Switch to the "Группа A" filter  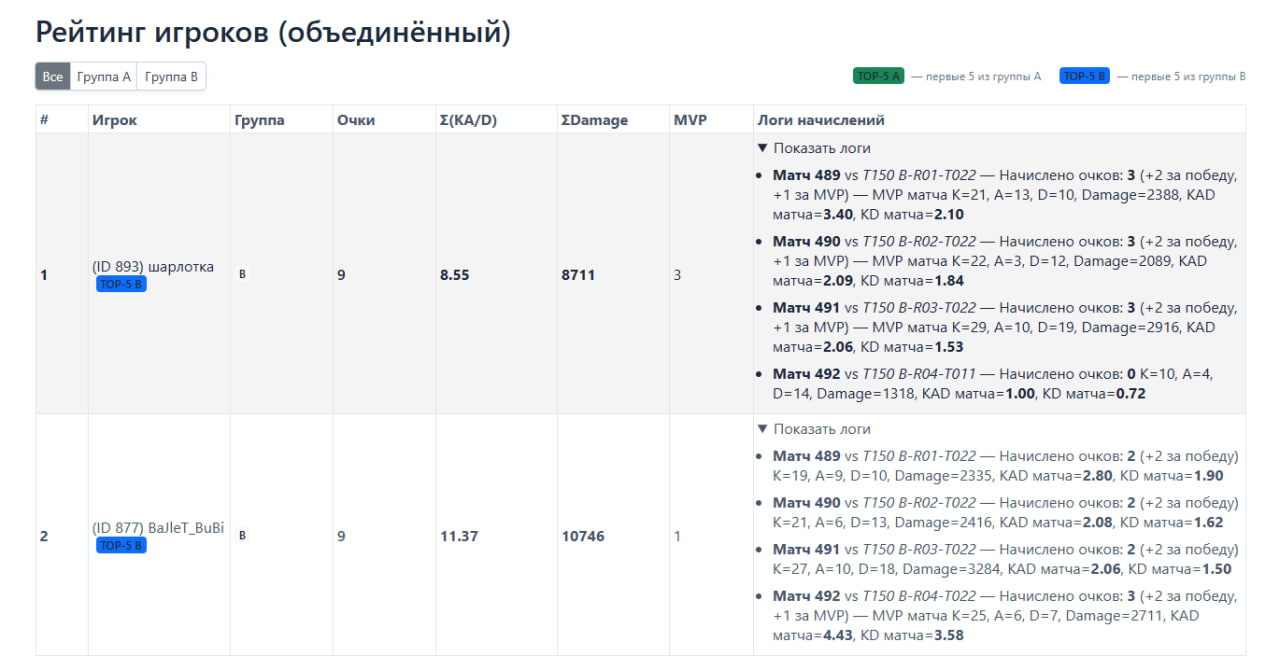(x=103, y=77)
